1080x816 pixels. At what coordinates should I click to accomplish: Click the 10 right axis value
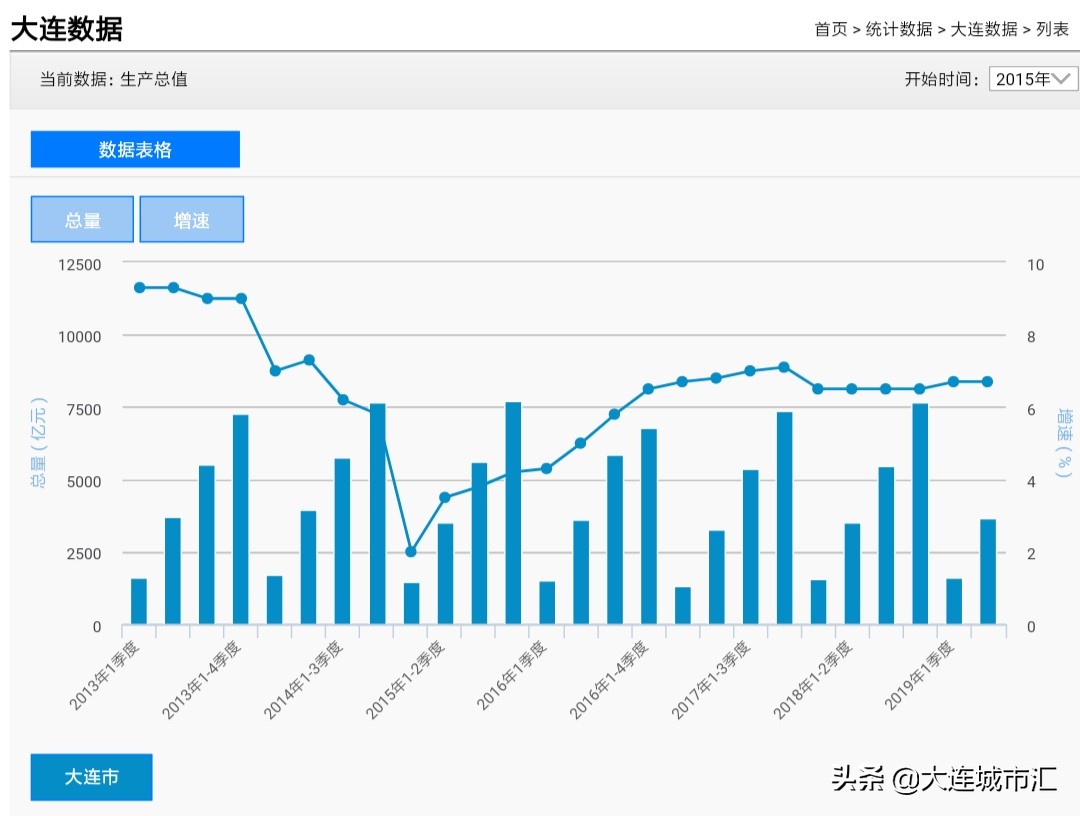click(1035, 264)
